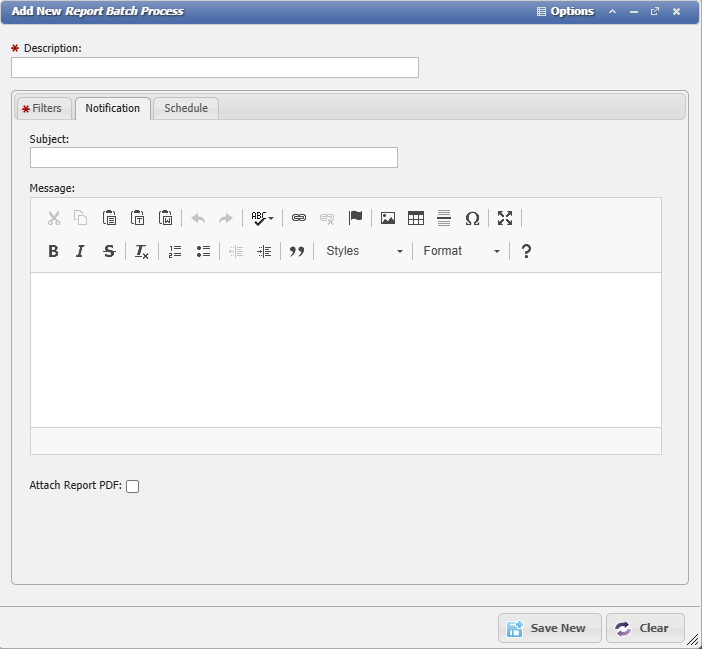702x649 pixels.
Task: Click the strikethrough formatting icon
Action: tap(109, 251)
